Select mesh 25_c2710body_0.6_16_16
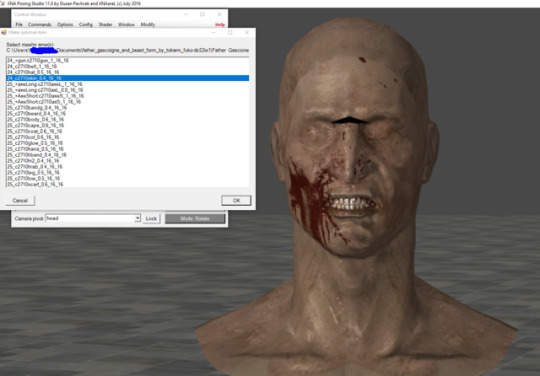Image resolution: width=540 pixels, height=376 pixels. pyautogui.click(x=127, y=119)
